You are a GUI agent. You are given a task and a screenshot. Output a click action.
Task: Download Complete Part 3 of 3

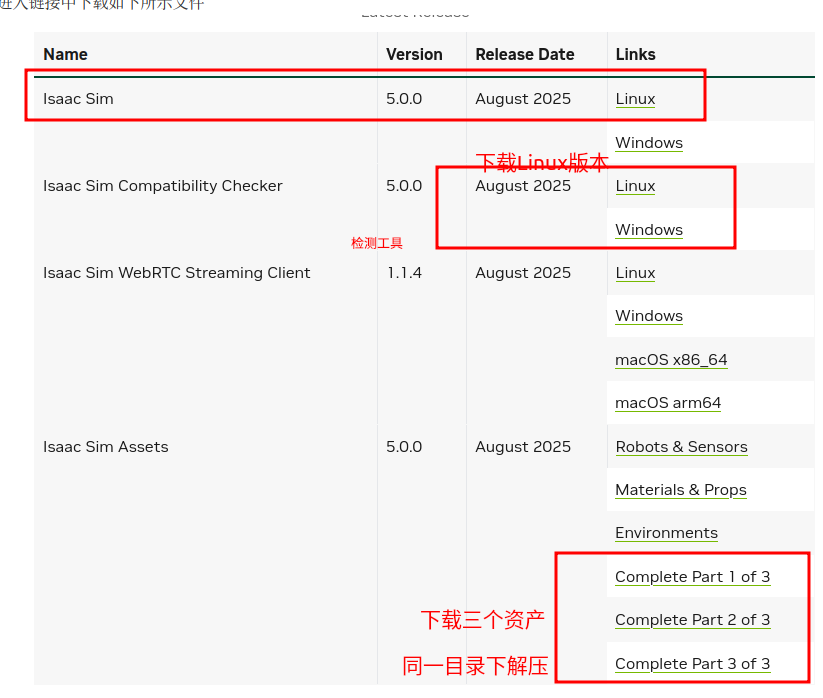click(692, 664)
